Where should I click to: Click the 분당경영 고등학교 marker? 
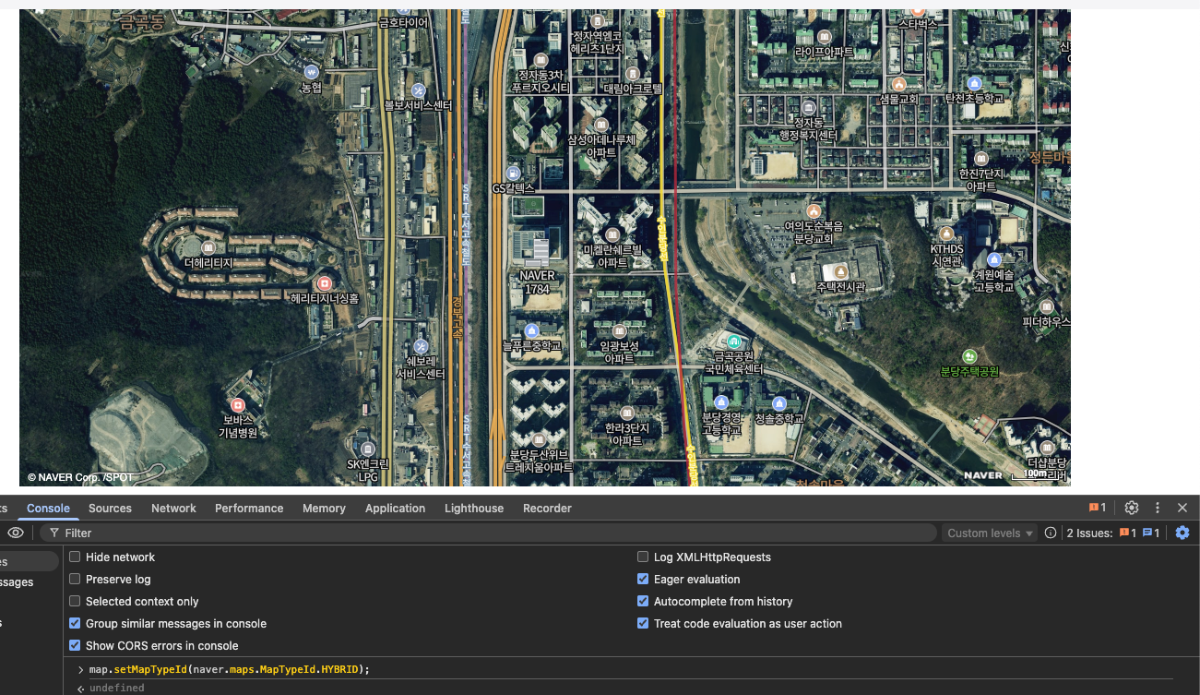(721, 402)
